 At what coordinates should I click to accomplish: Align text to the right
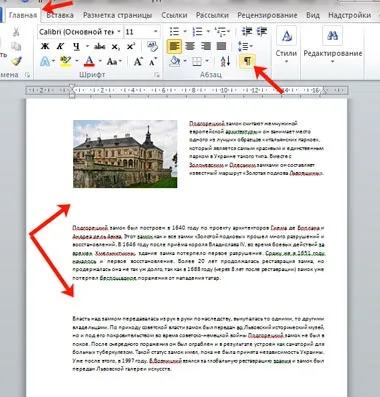tap(206, 46)
